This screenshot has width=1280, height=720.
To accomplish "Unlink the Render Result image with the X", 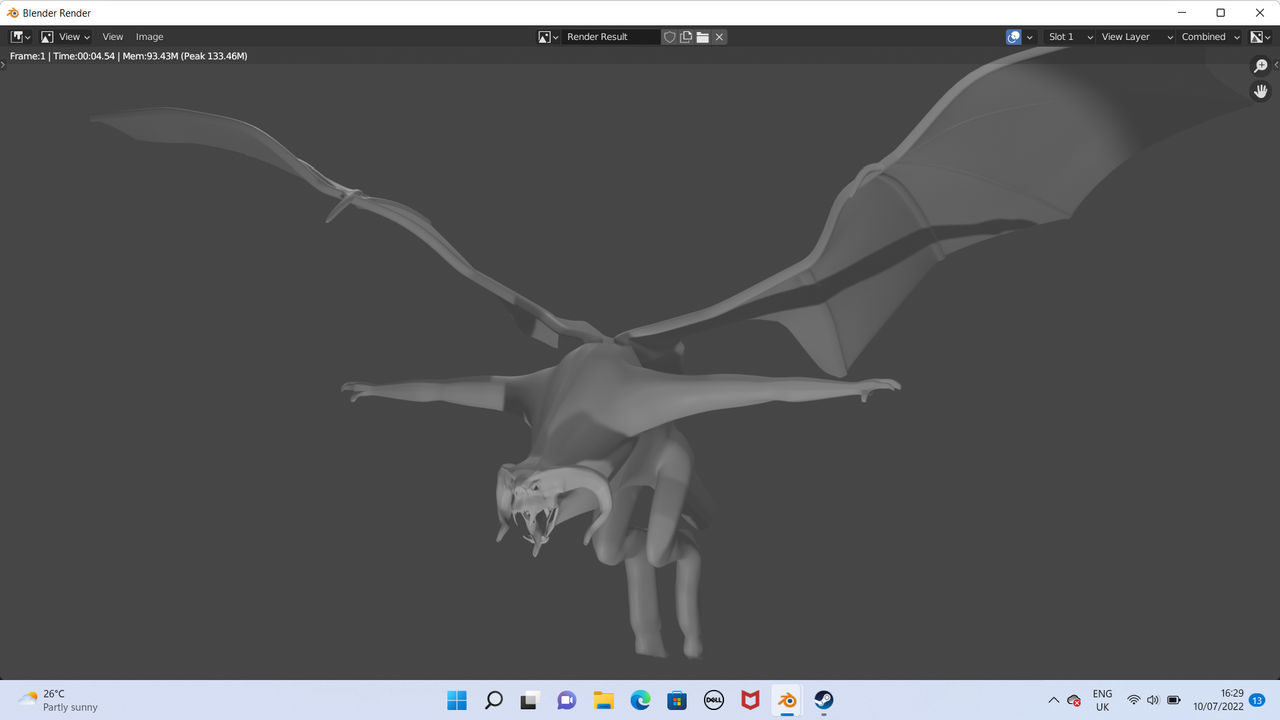I will coord(719,37).
